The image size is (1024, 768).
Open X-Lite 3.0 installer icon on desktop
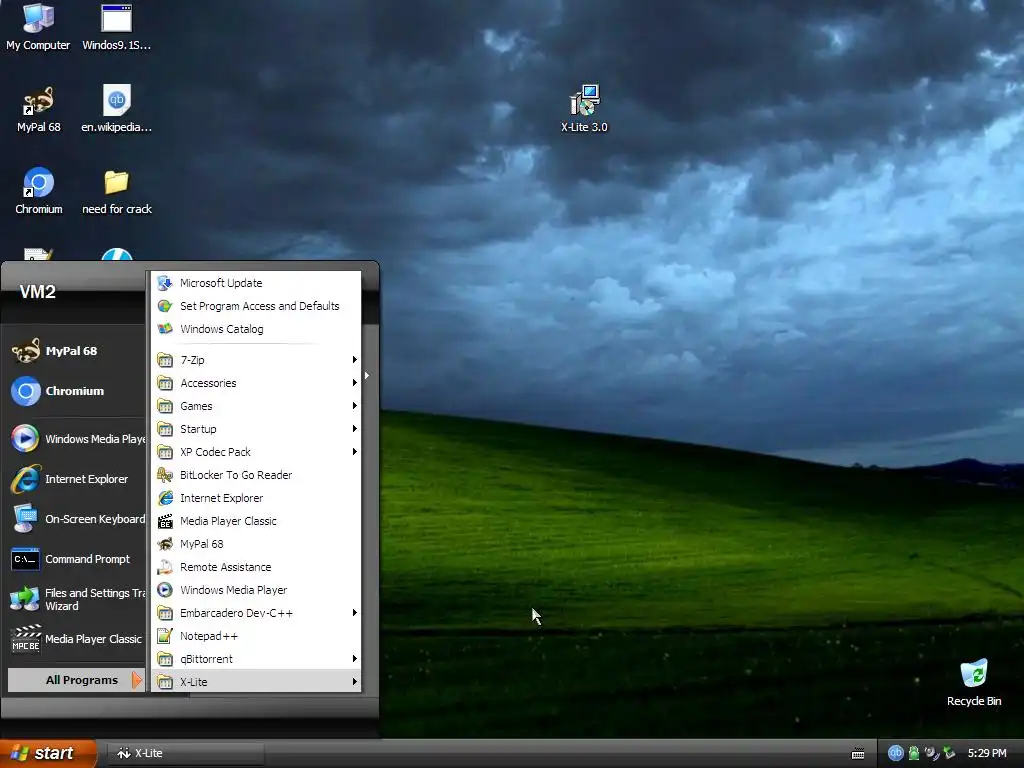pyautogui.click(x=584, y=108)
